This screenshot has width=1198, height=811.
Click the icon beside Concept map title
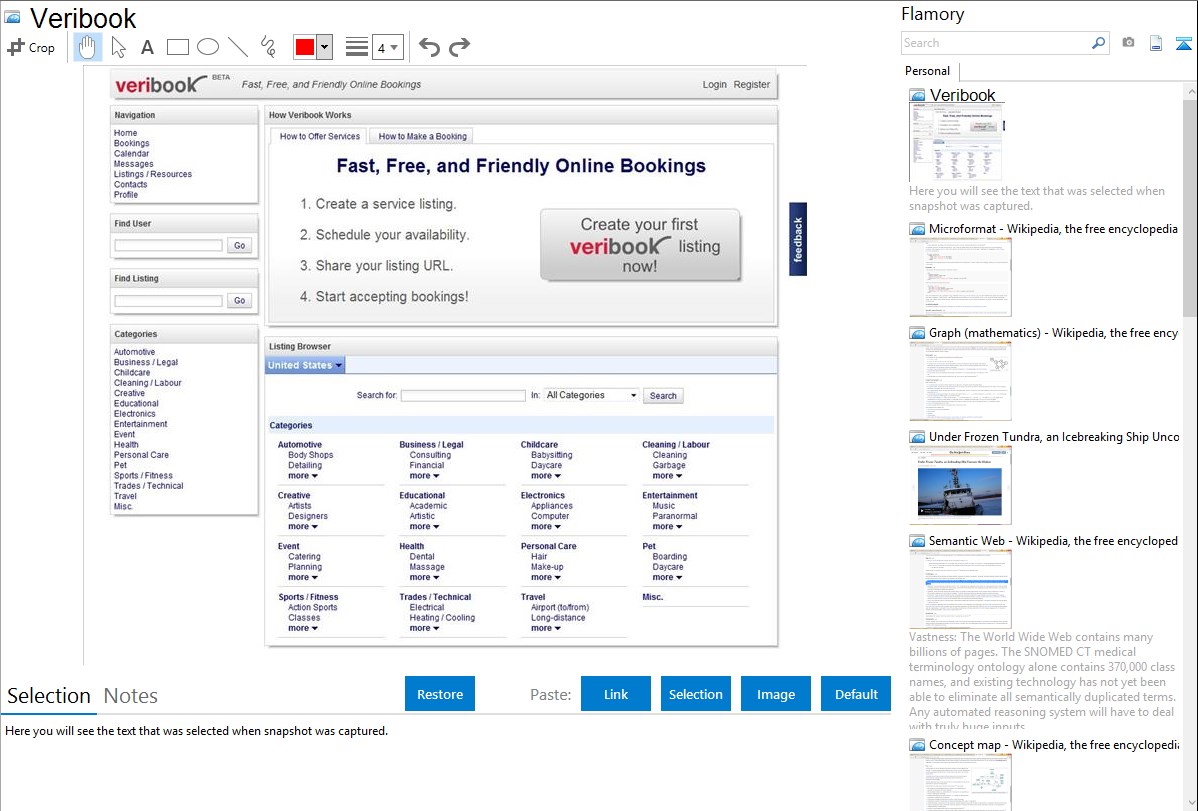point(918,745)
